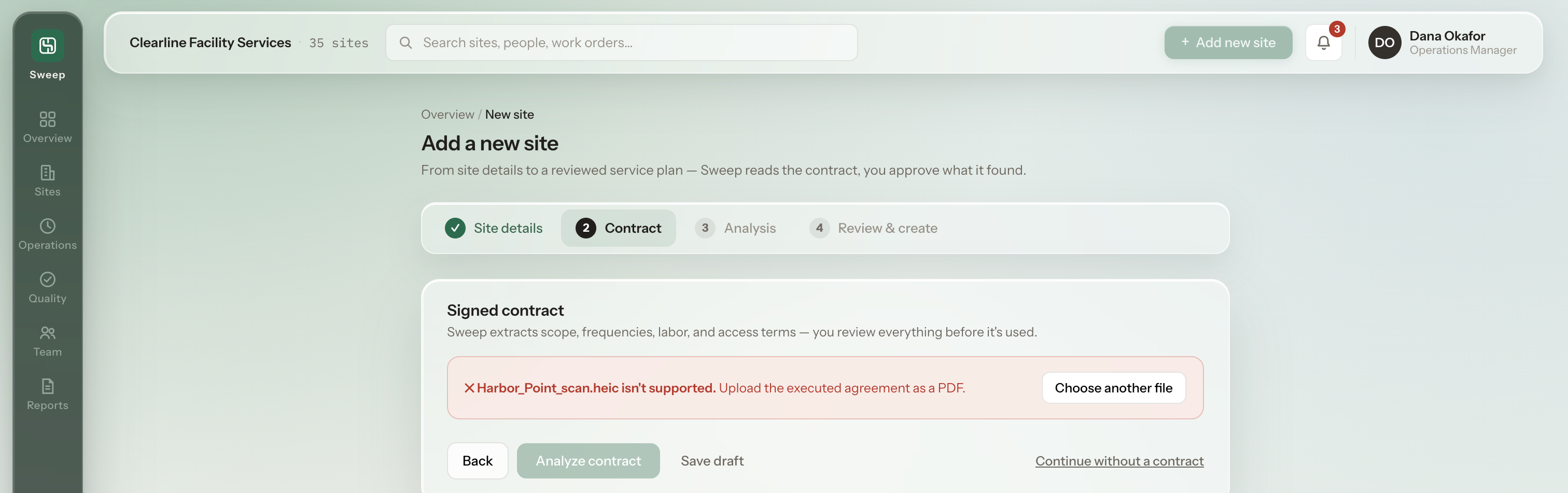Click the 35 sites count
The image size is (1568, 493).
[339, 43]
